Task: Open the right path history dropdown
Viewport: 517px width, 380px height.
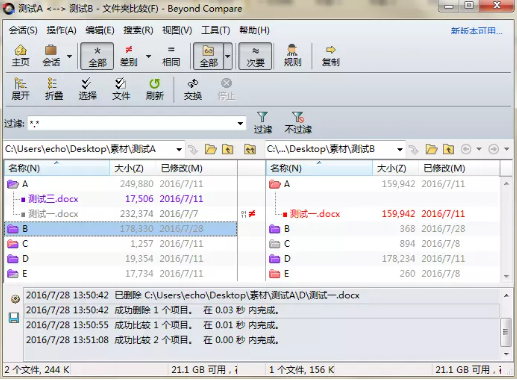Action: point(400,149)
